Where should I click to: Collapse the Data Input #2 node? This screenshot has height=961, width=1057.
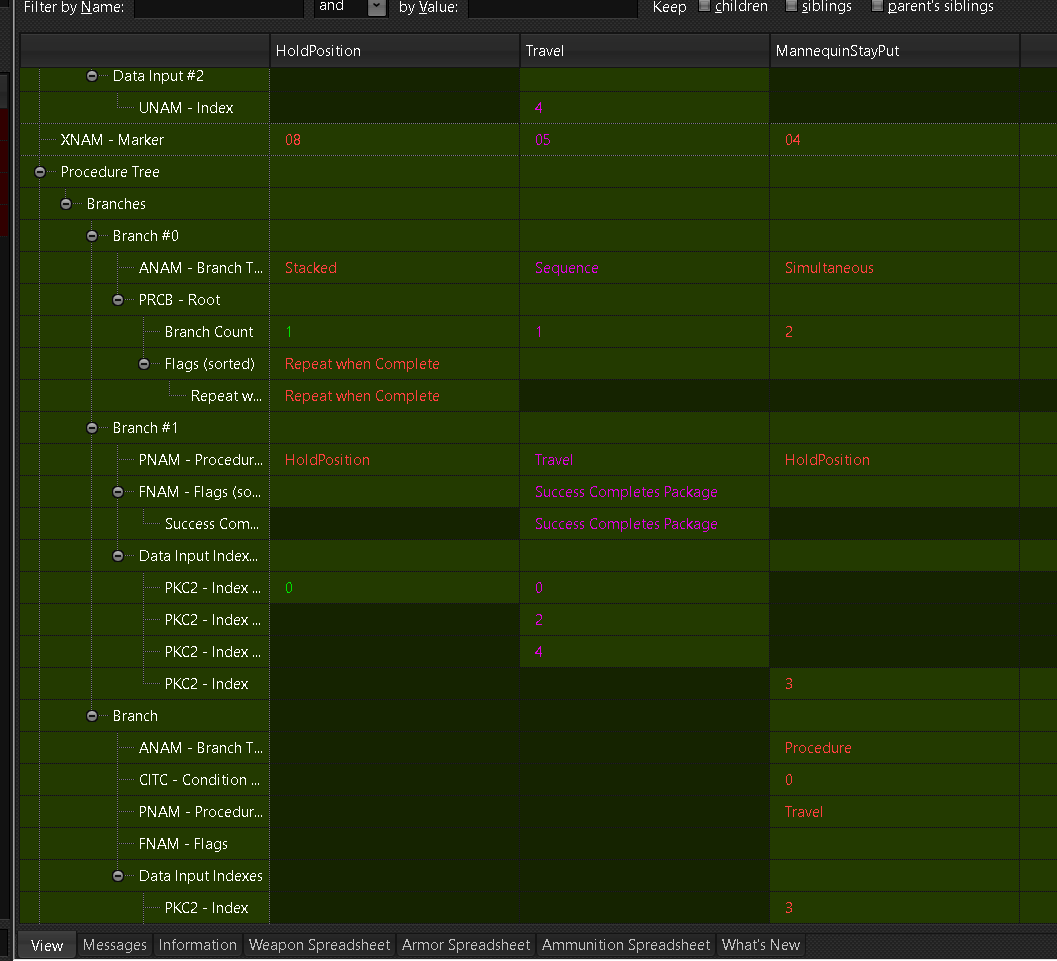click(x=92, y=76)
